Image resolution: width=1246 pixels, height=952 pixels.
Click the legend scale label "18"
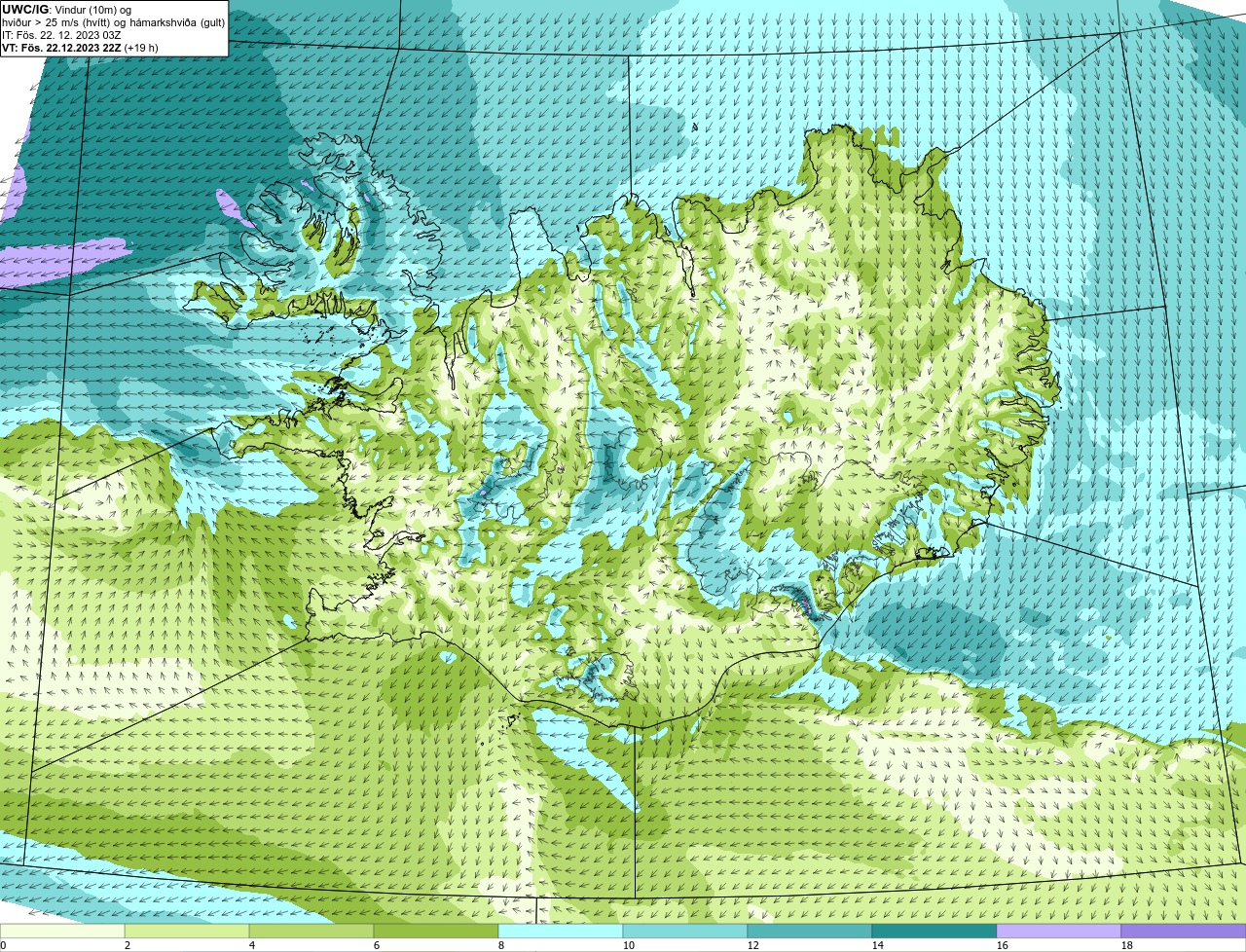coord(1127,945)
